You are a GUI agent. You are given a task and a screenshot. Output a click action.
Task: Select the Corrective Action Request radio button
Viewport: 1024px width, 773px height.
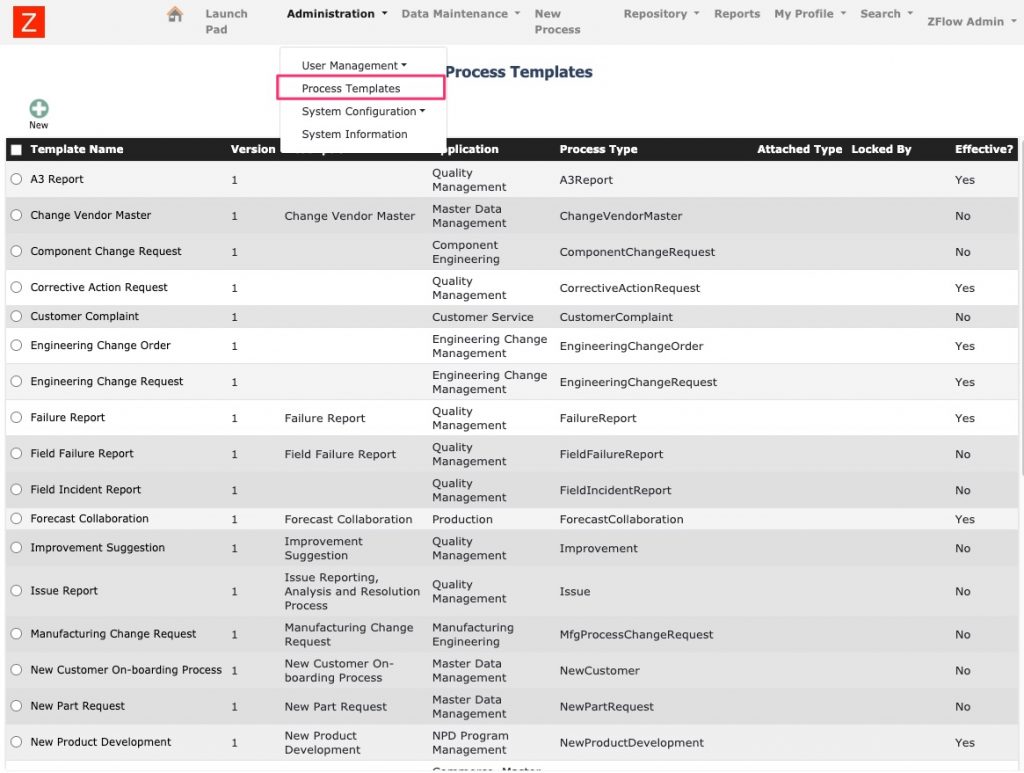(x=16, y=287)
